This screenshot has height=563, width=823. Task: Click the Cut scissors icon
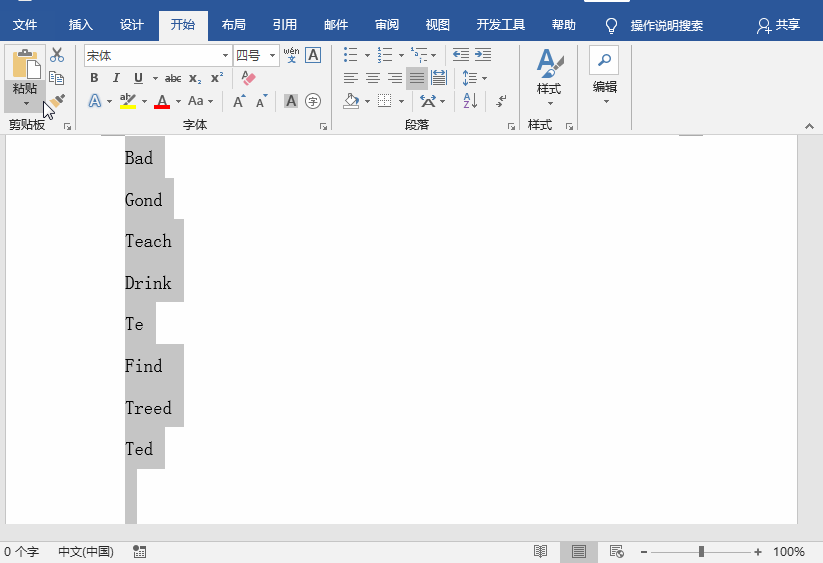point(57,55)
